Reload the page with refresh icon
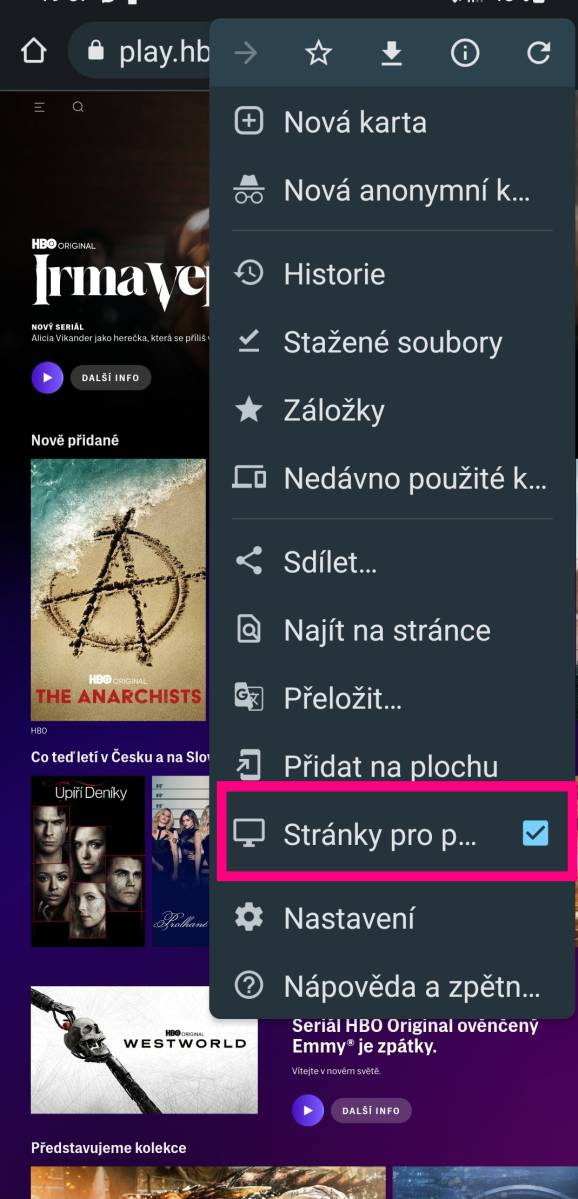Image resolution: width=578 pixels, height=1199 pixels. [x=539, y=53]
